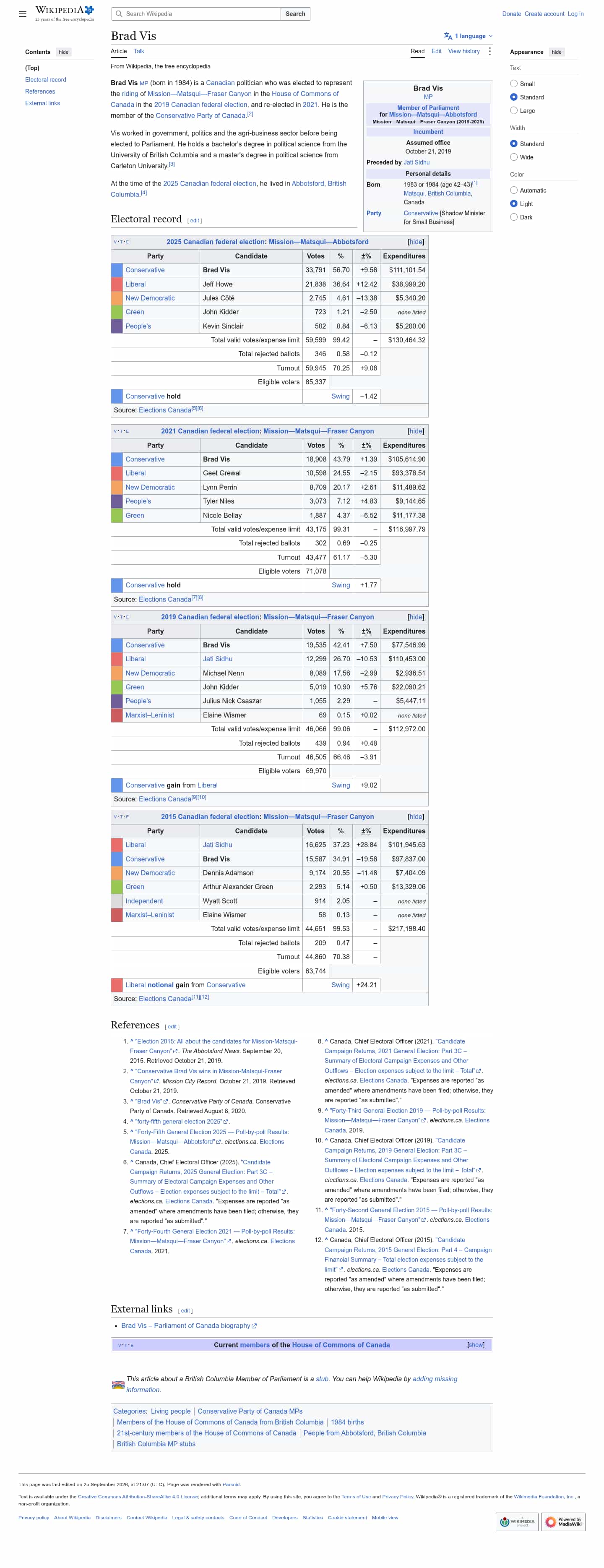
Task: Switch to the Talk tab
Action: click(139, 52)
